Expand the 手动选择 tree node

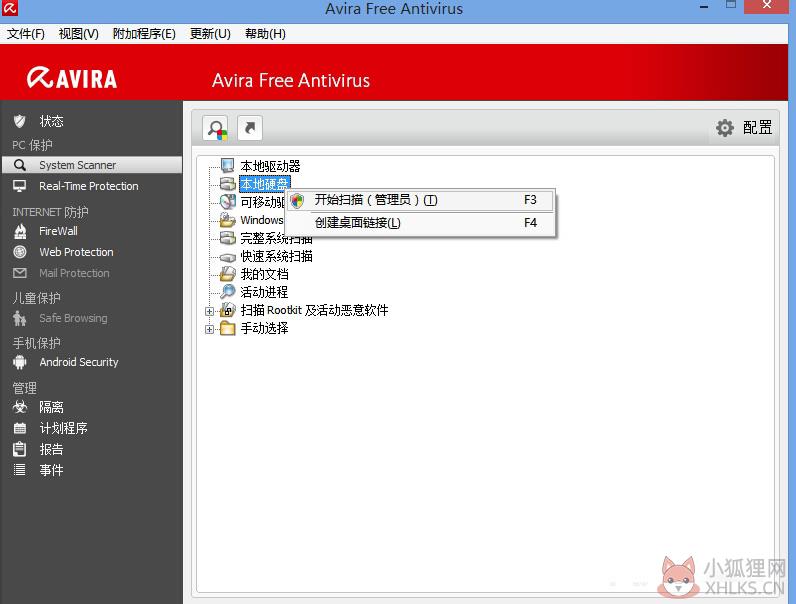[x=209, y=329]
